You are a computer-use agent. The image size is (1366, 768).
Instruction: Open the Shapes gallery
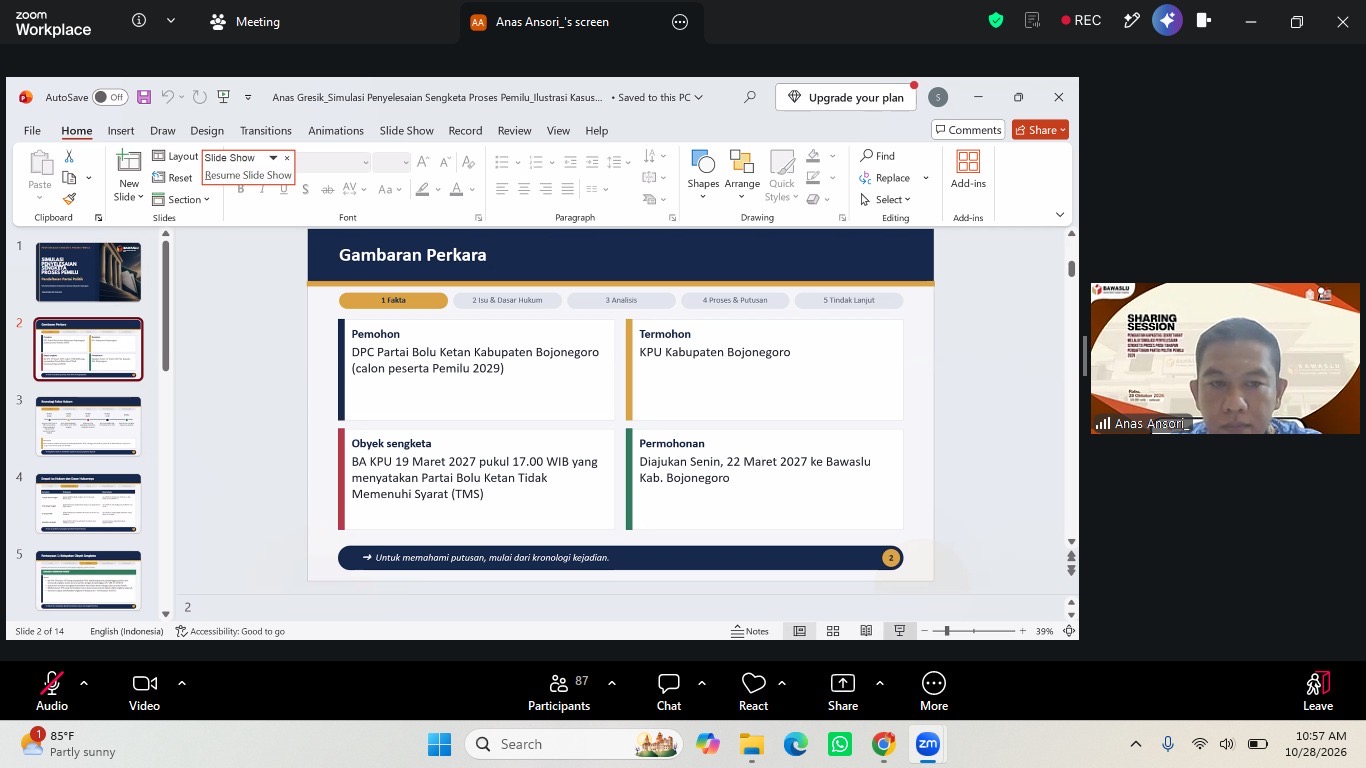click(703, 175)
